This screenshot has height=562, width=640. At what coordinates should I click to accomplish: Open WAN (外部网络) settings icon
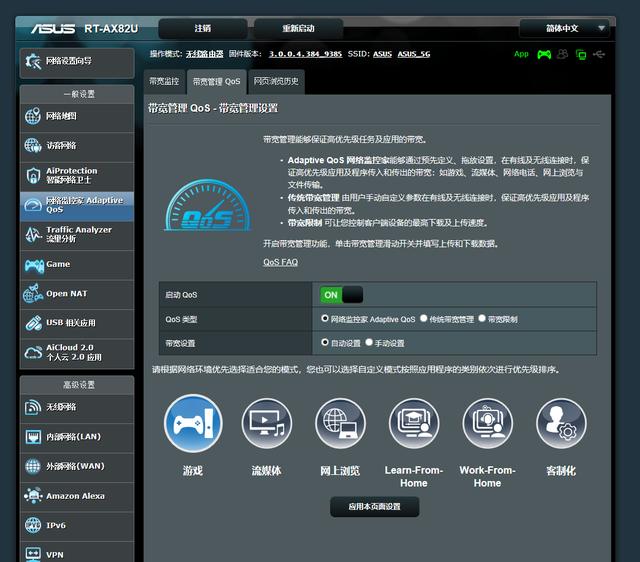click(33, 466)
